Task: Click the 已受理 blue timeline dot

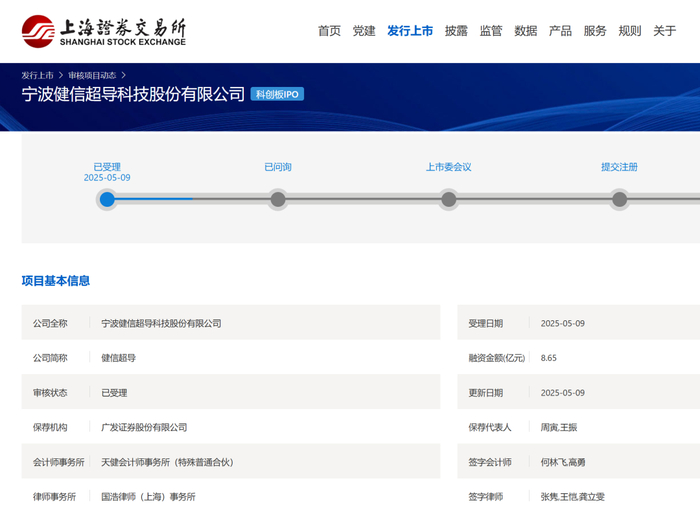Action: 107,199
